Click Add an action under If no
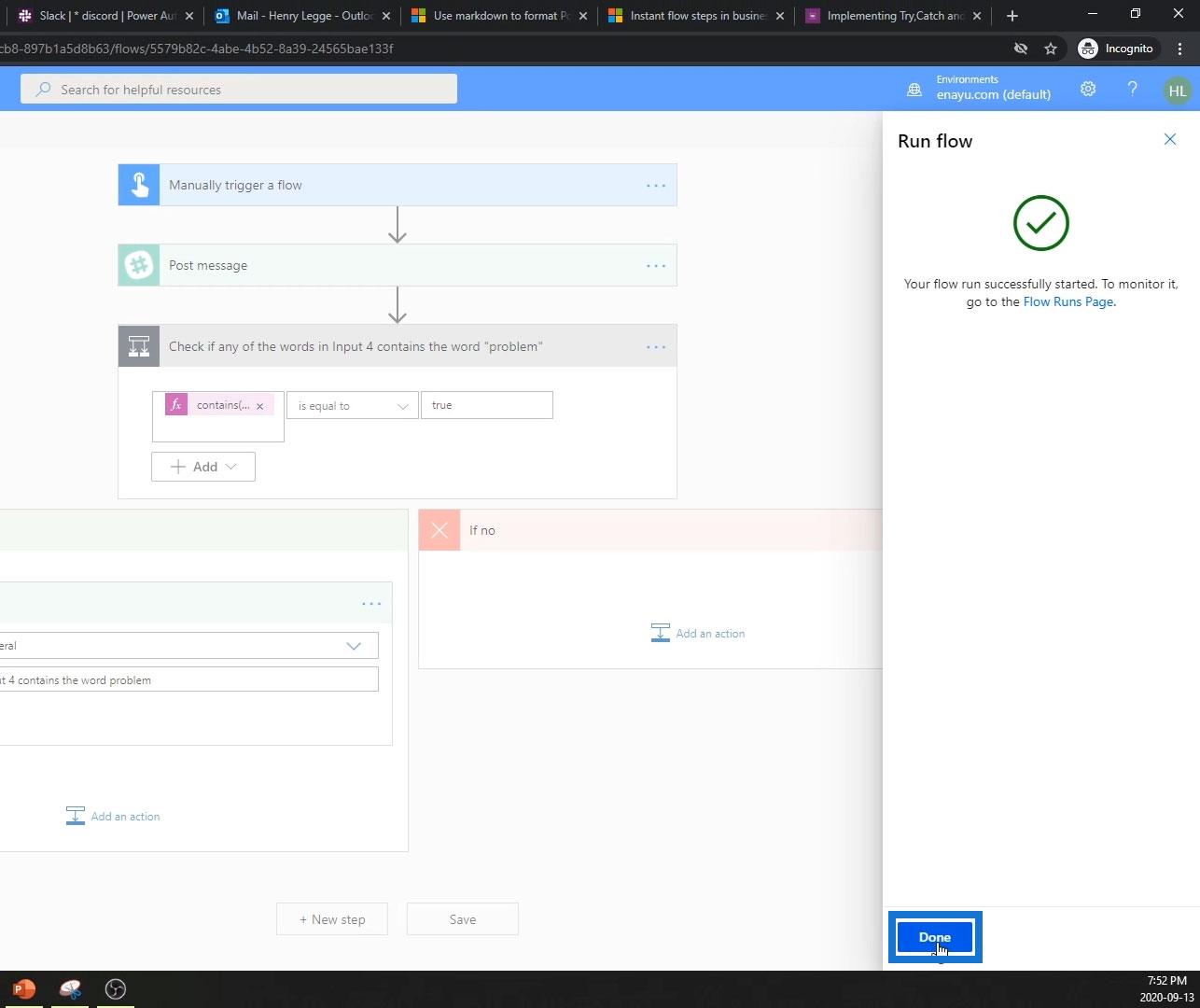Image resolution: width=1200 pixels, height=1008 pixels. point(698,634)
